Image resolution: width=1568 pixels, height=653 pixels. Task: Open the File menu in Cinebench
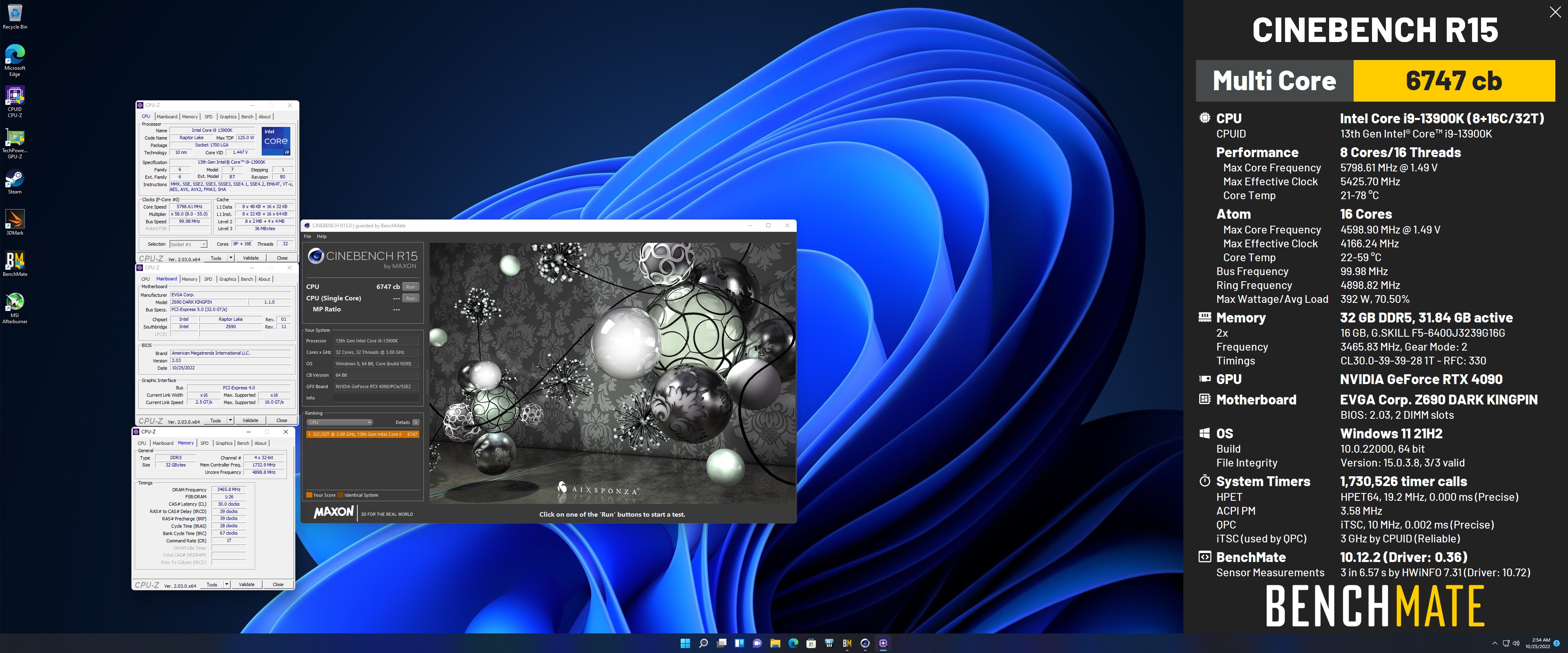(x=307, y=236)
